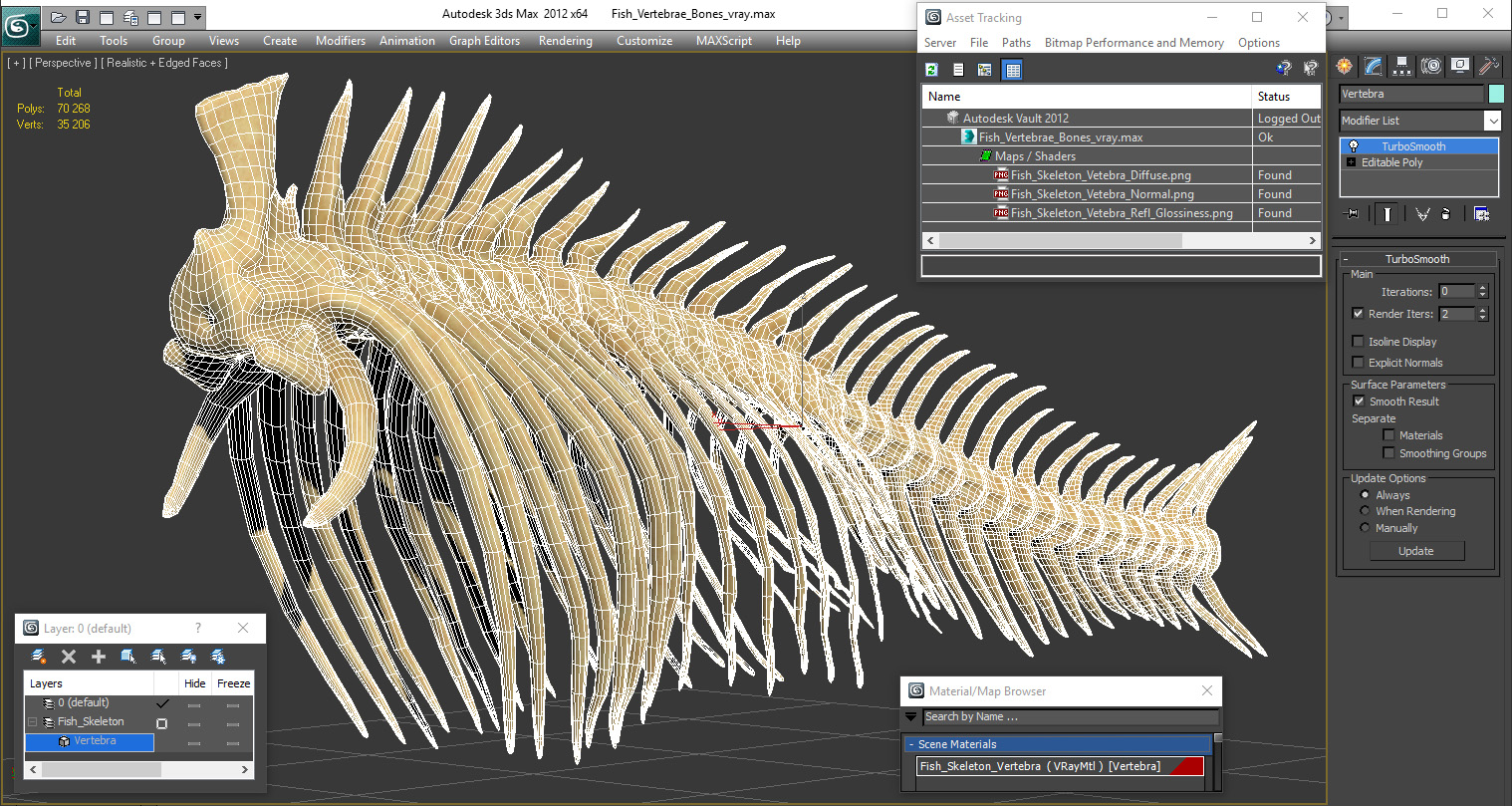Enable Explicit Normals checkbox
The height and width of the screenshot is (806, 1512).
coord(1358,362)
